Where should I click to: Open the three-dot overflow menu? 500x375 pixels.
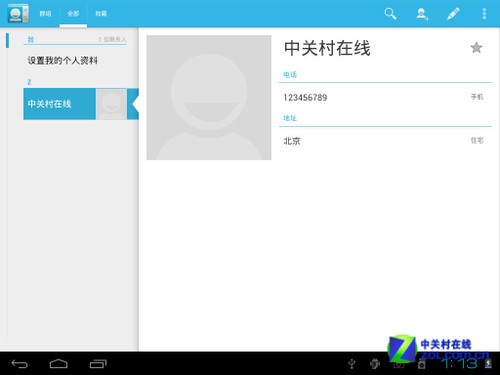click(484, 14)
